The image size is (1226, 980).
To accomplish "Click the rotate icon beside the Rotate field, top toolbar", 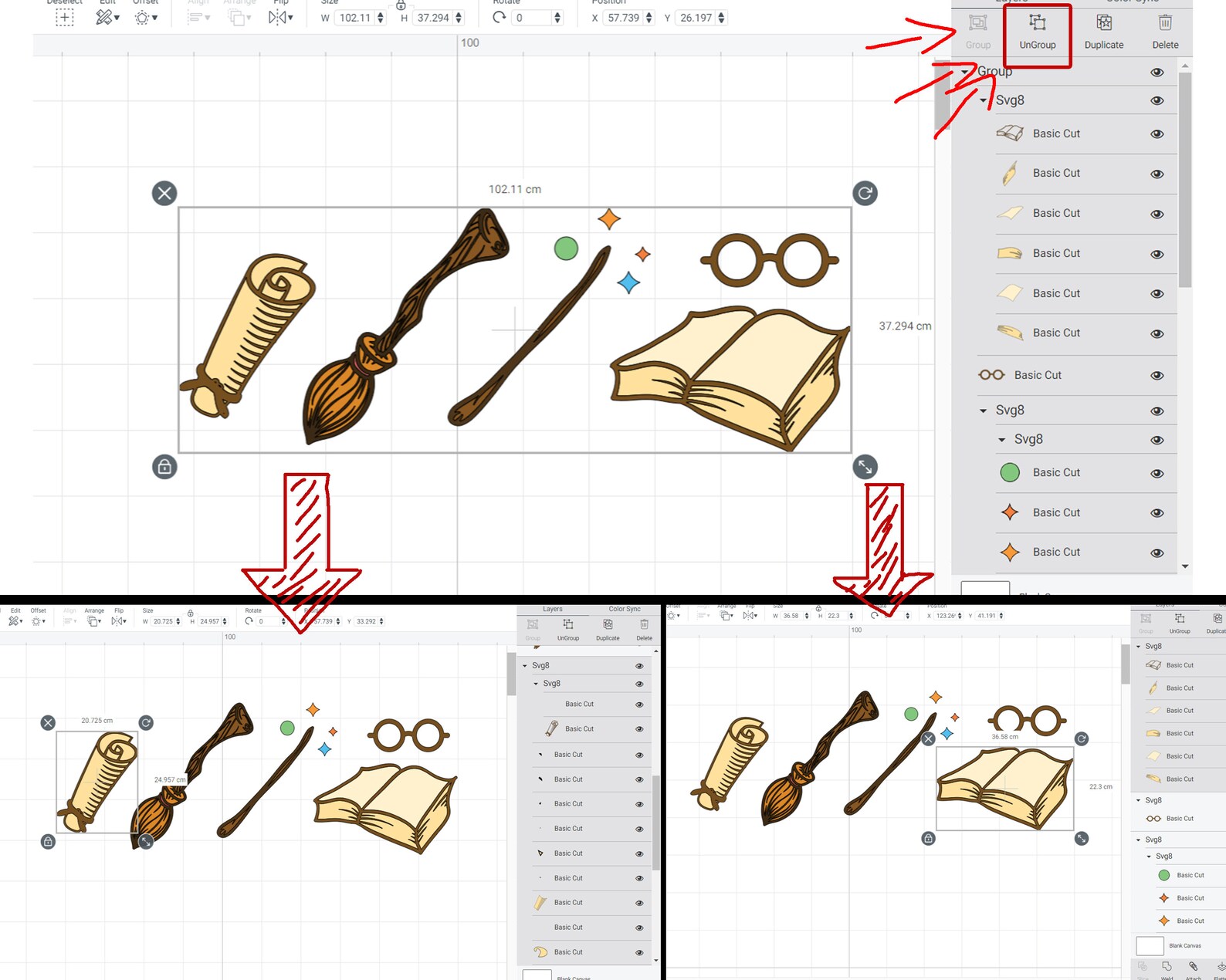I will tap(500, 17).
